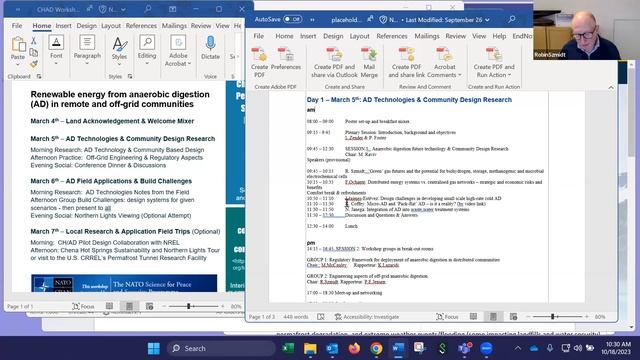Image resolution: width=640 pixels, height=360 pixels.
Task: Open Firefox from the taskbar
Action: 354,348
